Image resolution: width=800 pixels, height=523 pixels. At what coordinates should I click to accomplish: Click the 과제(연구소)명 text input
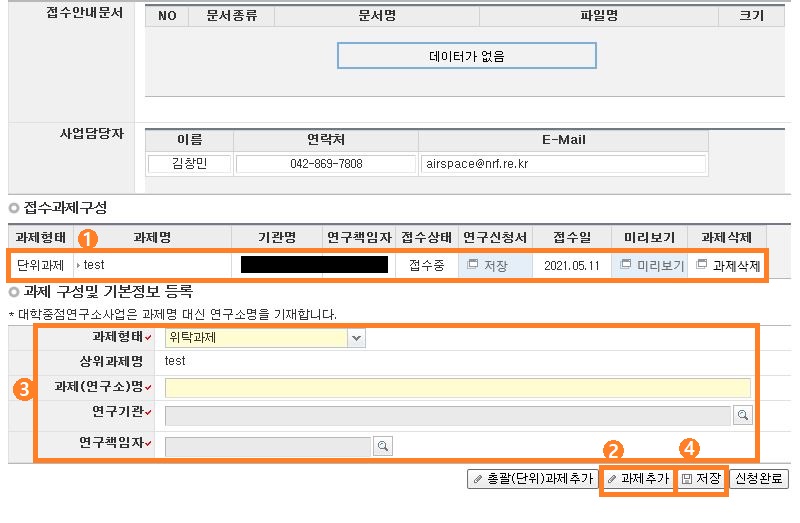pyautogui.click(x=457, y=388)
